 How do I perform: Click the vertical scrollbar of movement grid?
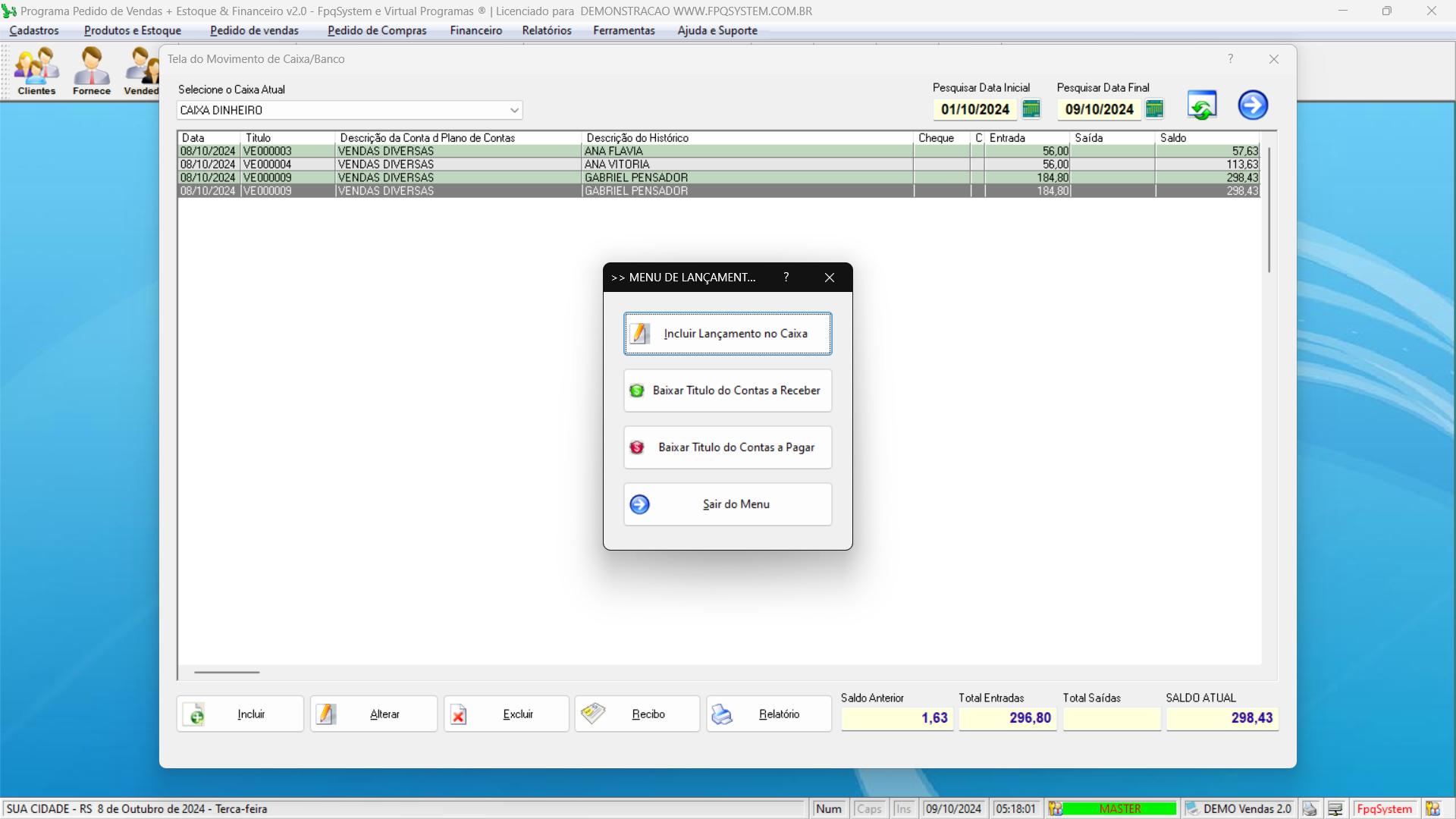(1269, 210)
